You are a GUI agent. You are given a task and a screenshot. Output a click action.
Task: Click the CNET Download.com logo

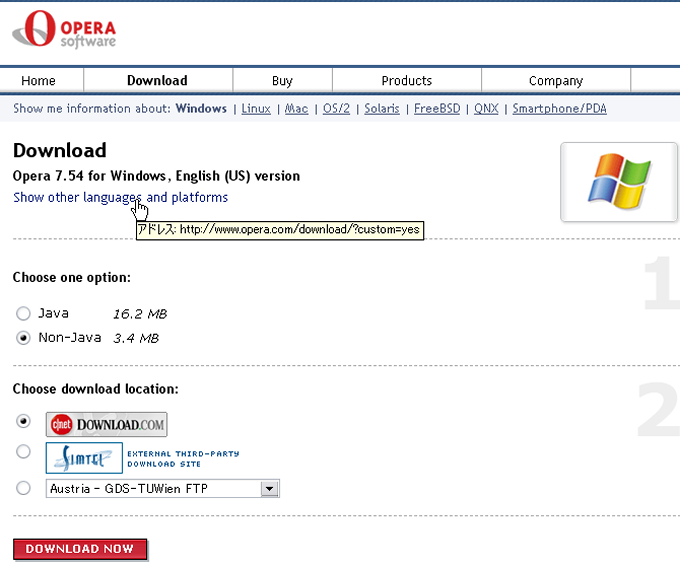106,424
